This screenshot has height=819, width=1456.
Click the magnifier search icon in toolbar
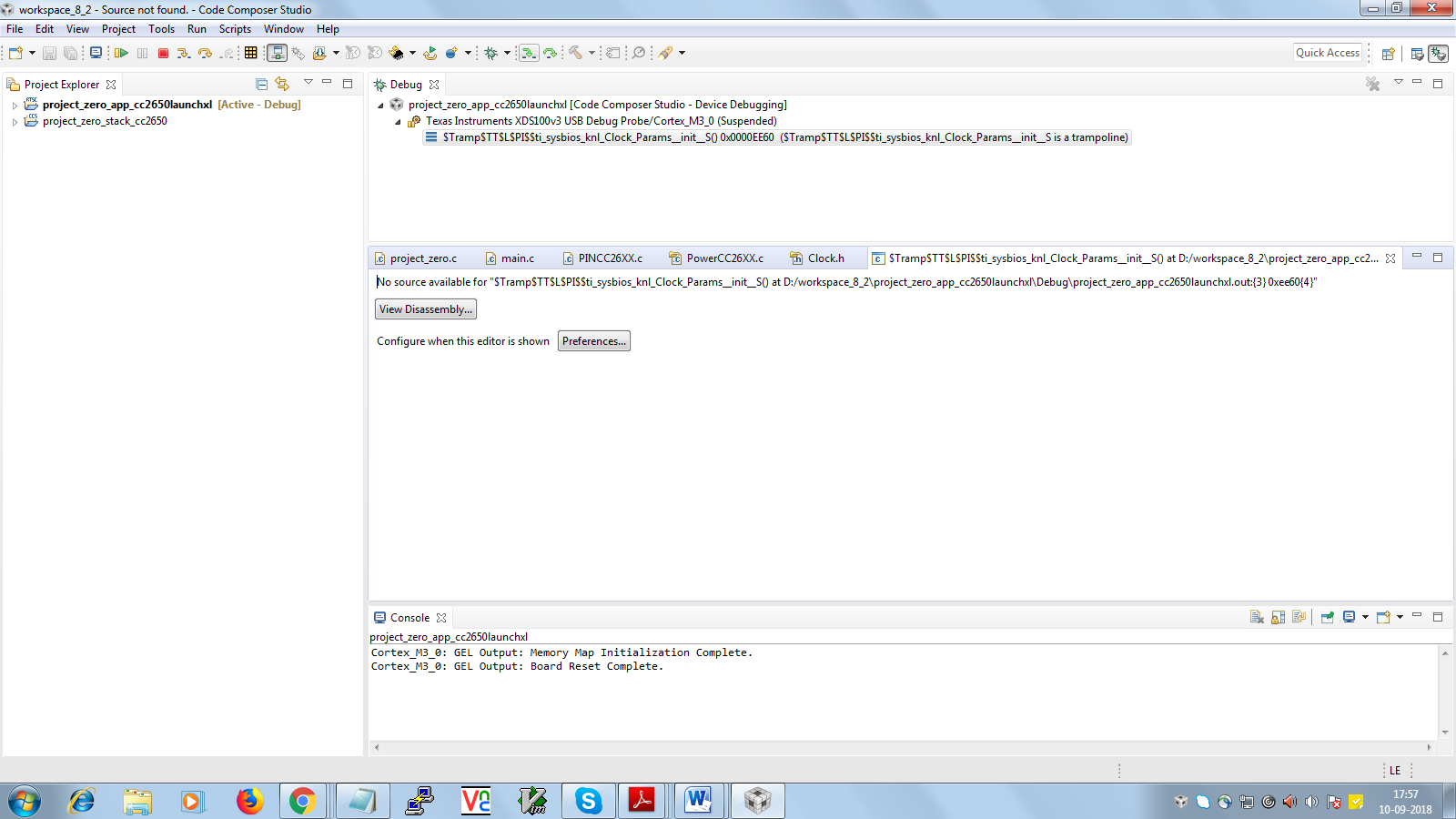click(x=639, y=53)
